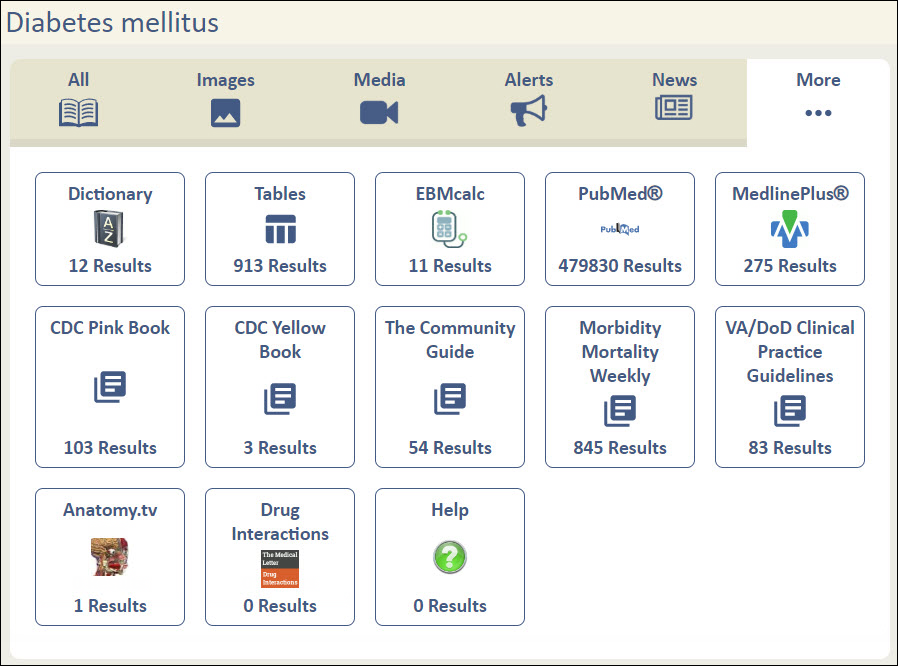Open the Tables grid icon
Image resolution: width=898 pixels, height=666 pixels.
[x=280, y=230]
